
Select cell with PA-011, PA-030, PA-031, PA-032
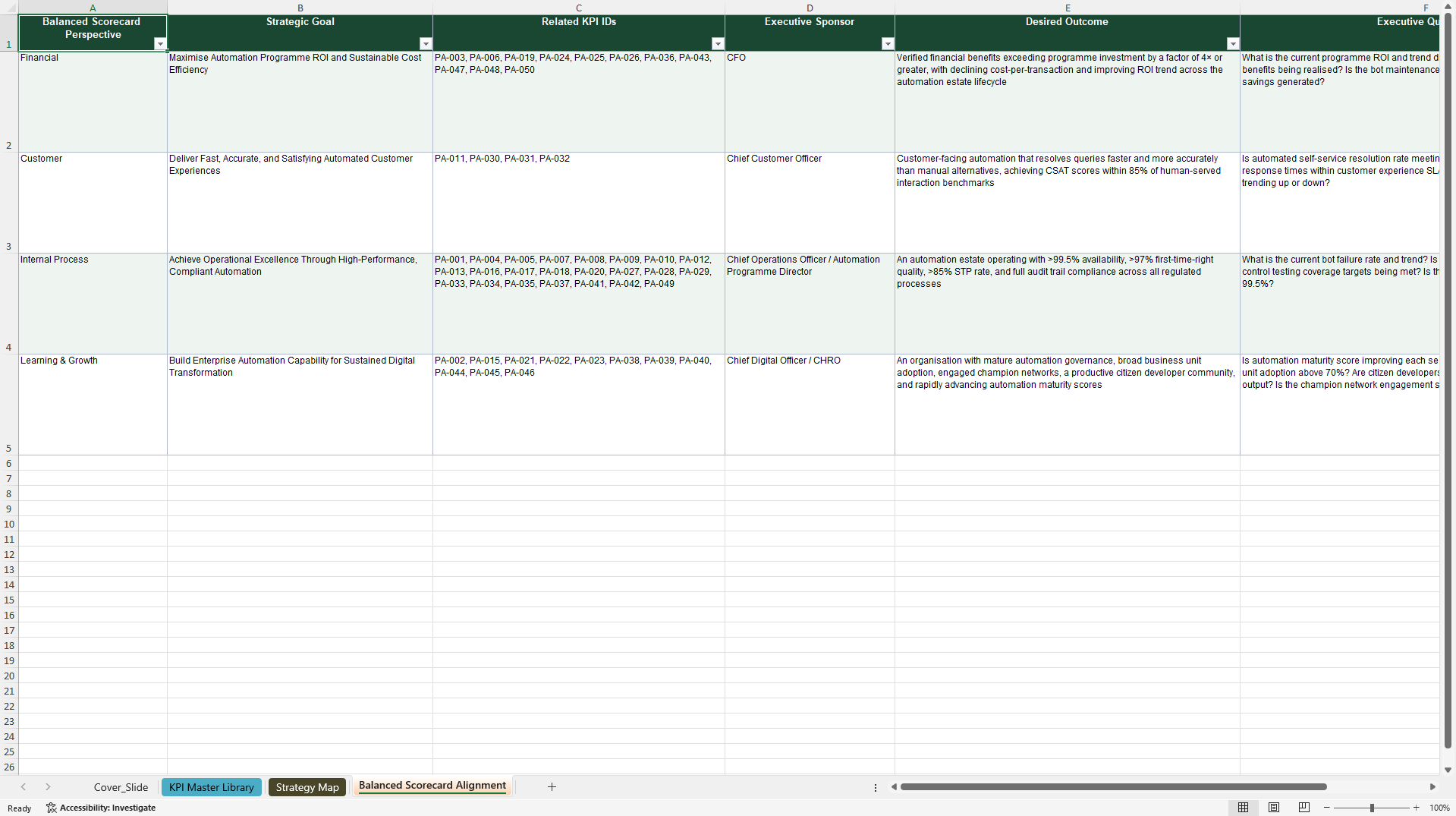tap(579, 203)
